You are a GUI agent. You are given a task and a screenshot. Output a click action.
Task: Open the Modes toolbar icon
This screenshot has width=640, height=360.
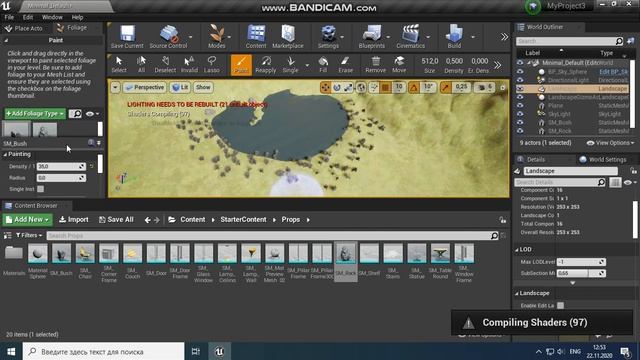pyautogui.click(x=216, y=36)
